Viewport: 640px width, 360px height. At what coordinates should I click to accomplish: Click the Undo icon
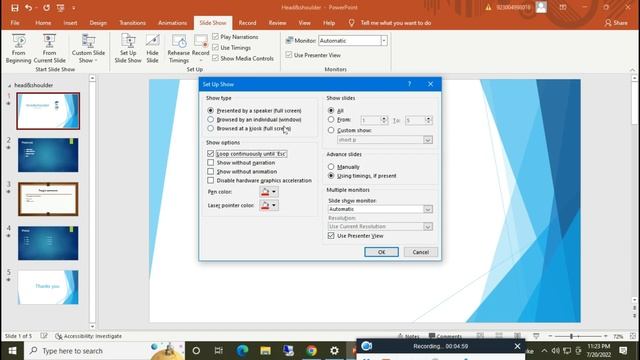click(x=28, y=8)
